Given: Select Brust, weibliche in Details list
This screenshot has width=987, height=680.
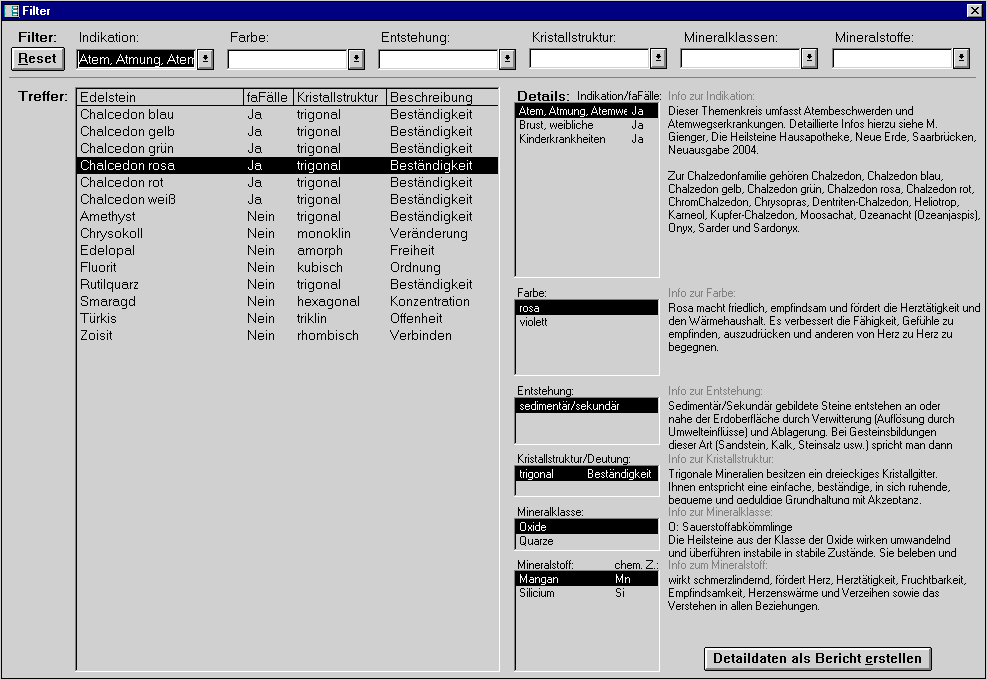Looking at the screenshot, I should click(587, 125).
